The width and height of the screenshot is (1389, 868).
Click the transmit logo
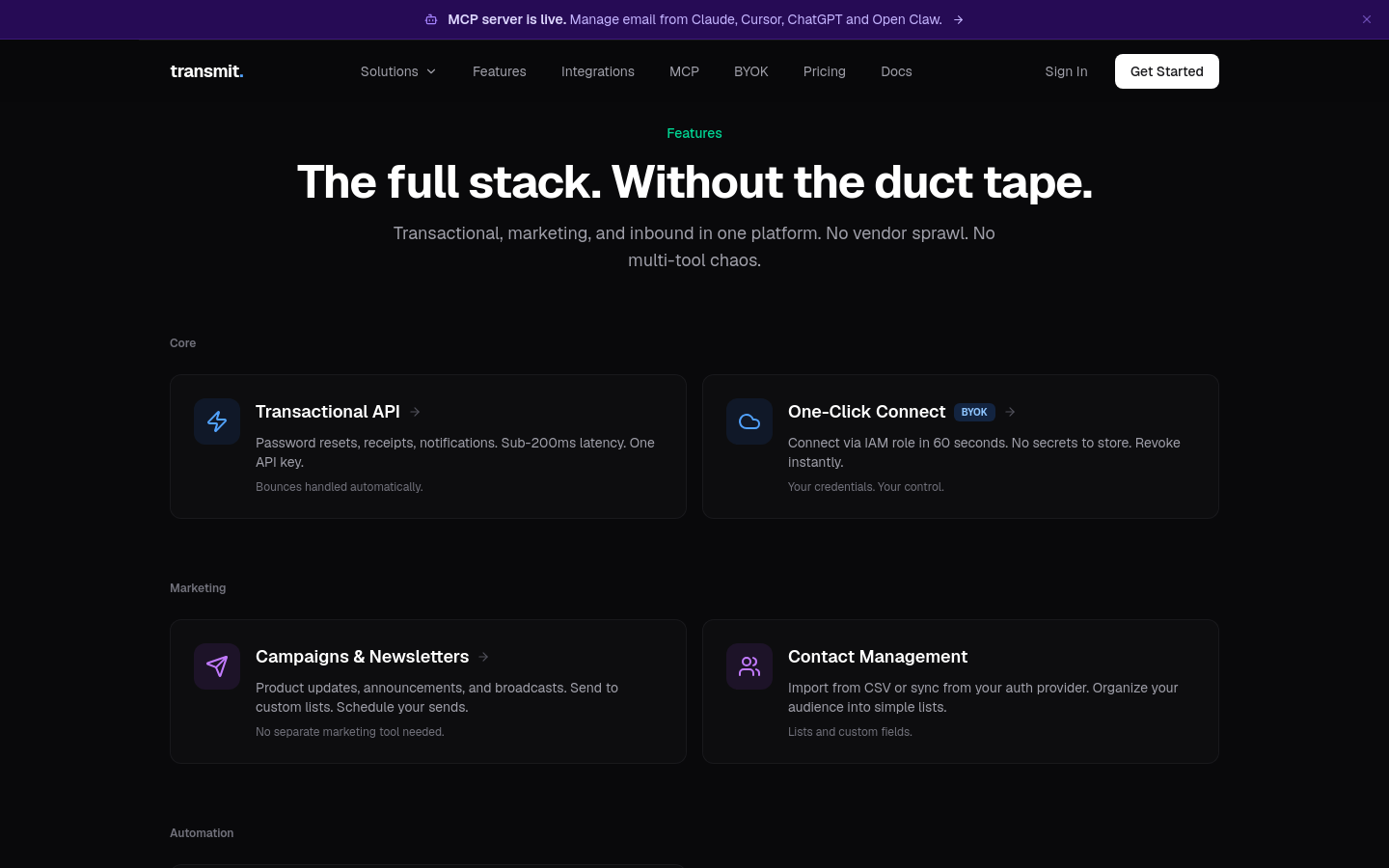click(x=206, y=71)
